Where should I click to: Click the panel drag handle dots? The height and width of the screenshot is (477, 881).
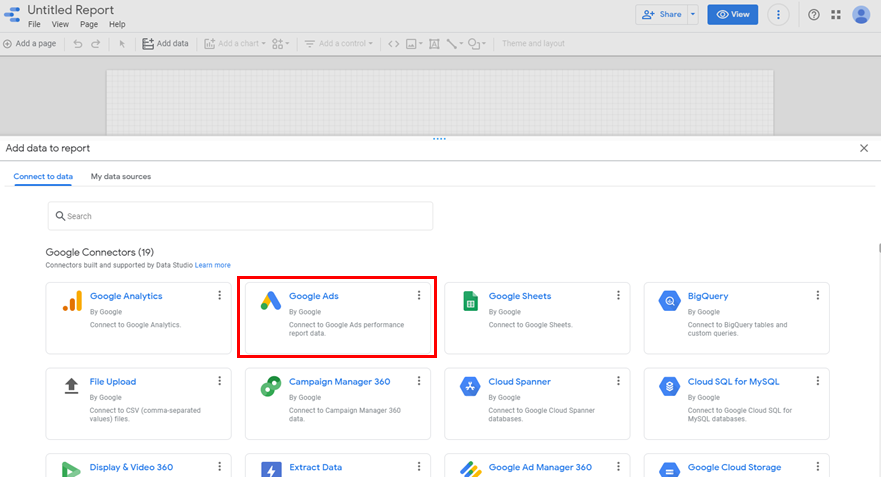point(439,139)
